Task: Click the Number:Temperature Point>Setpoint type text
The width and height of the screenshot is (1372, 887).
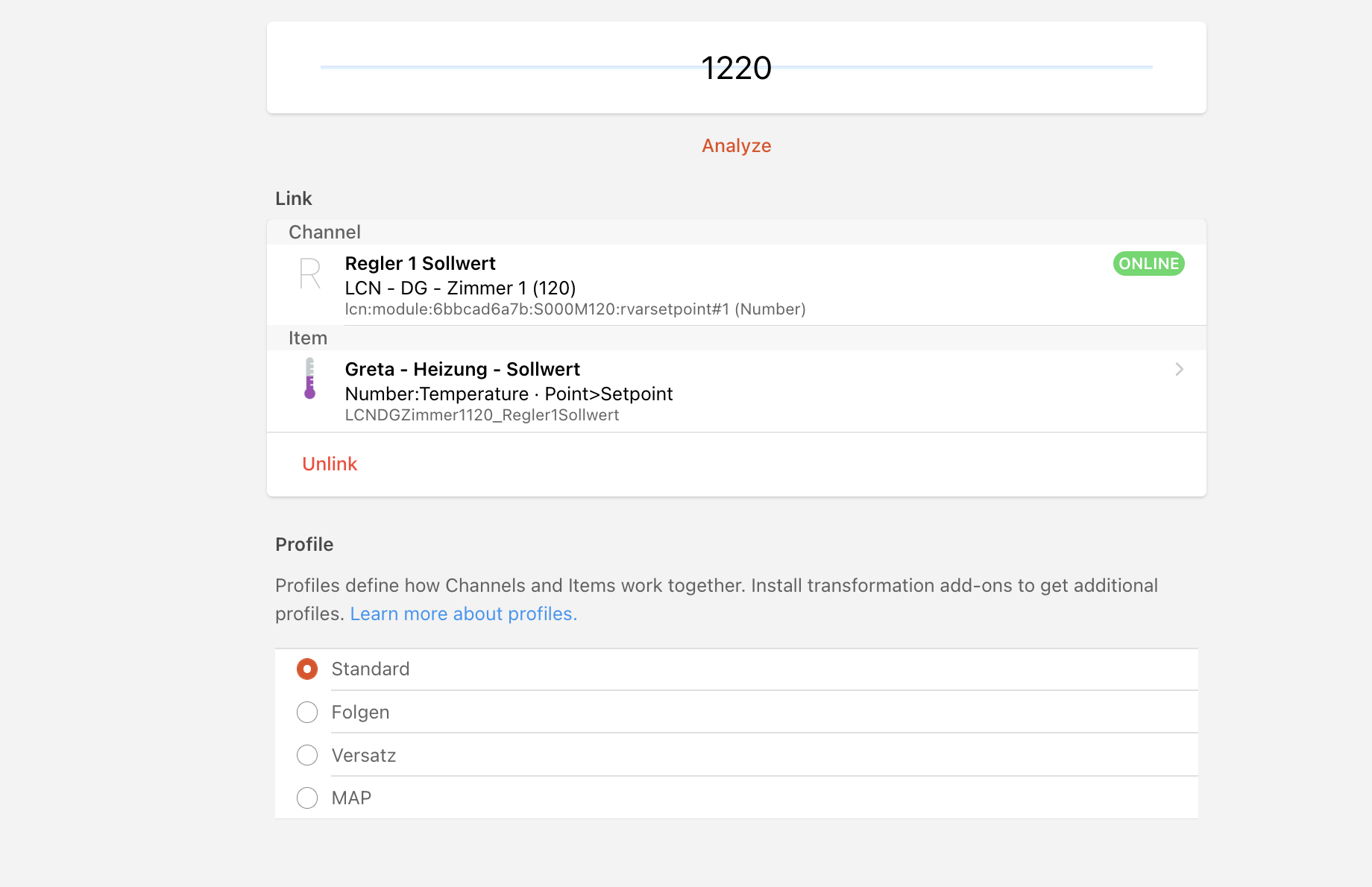Action: [x=509, y=394]
